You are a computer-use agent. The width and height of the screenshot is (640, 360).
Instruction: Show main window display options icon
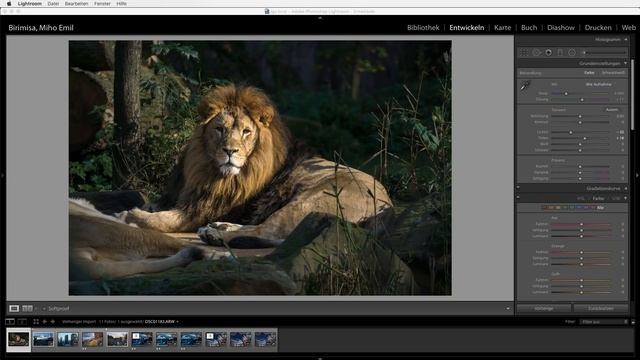[x=10, y=322]
